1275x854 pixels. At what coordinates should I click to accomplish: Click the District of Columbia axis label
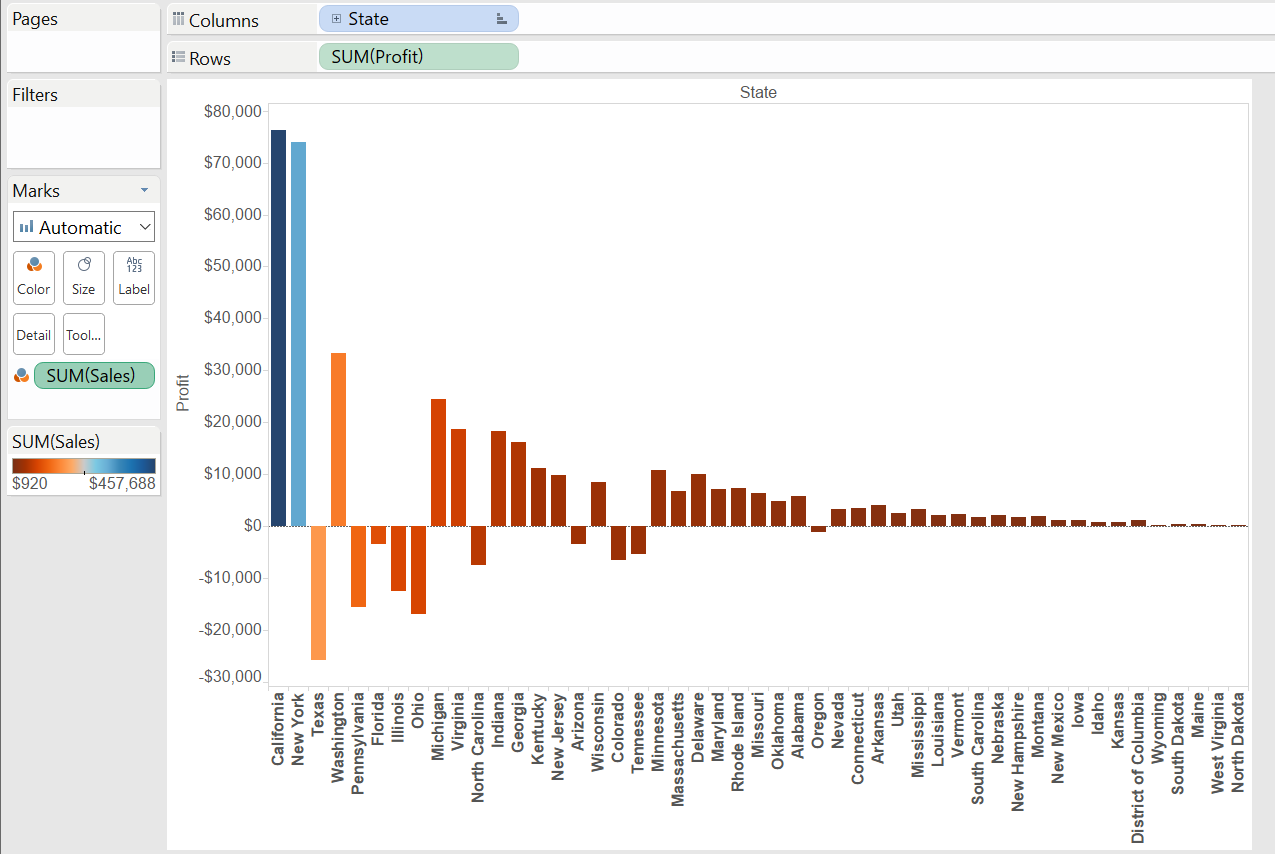click(x=1138, y=768)
